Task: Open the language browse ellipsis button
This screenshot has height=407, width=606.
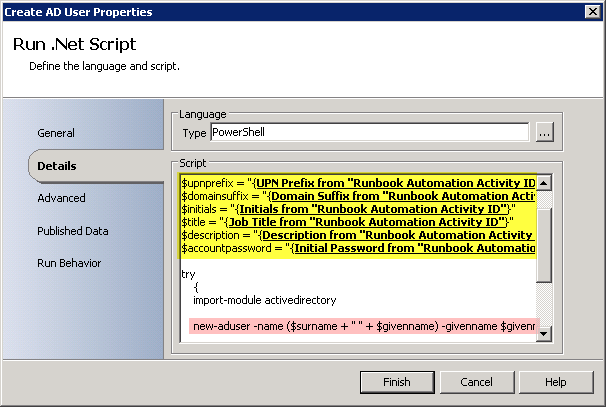Action: 544,133
